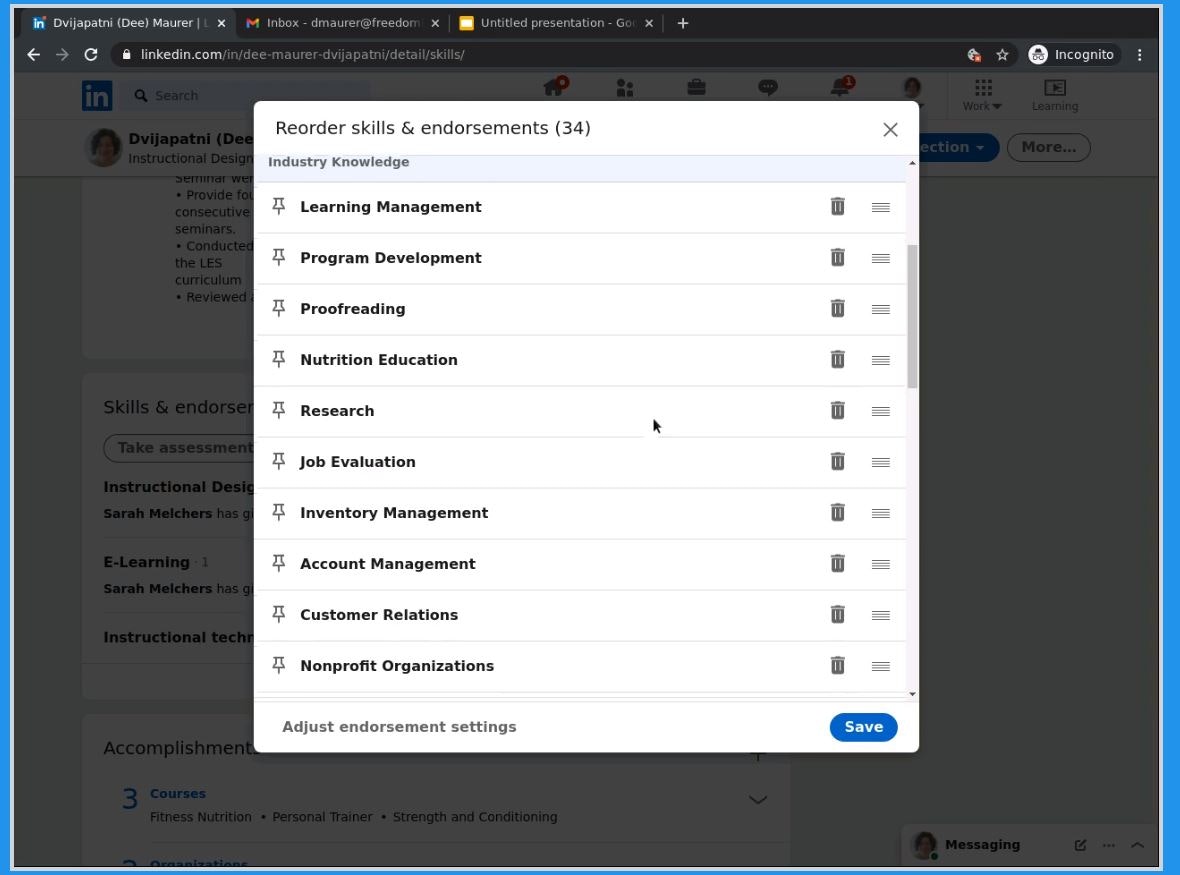Compose new message in Messaging bar
1180x875 pixels.
(x=1080, y=845)
